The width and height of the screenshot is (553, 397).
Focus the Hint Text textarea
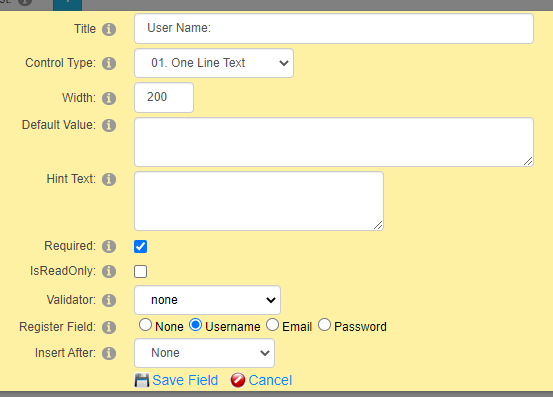[259, 201]
